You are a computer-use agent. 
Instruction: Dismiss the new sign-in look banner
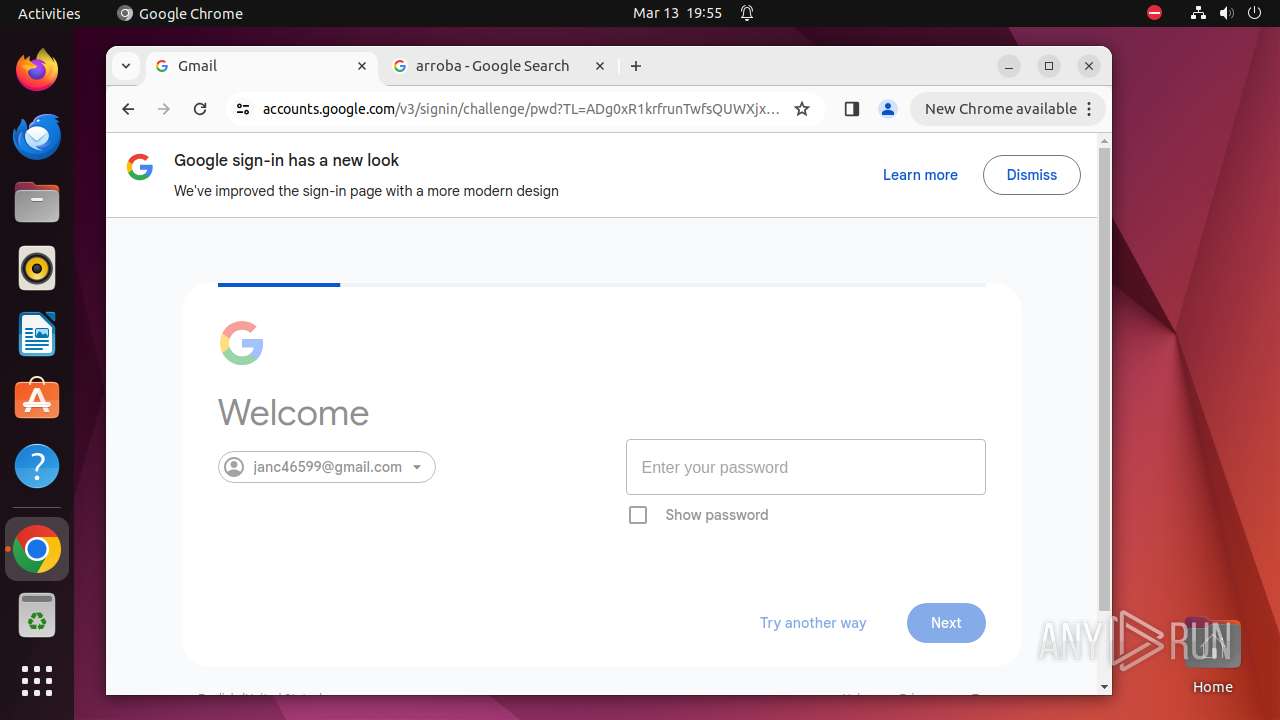pos(1031,175)
